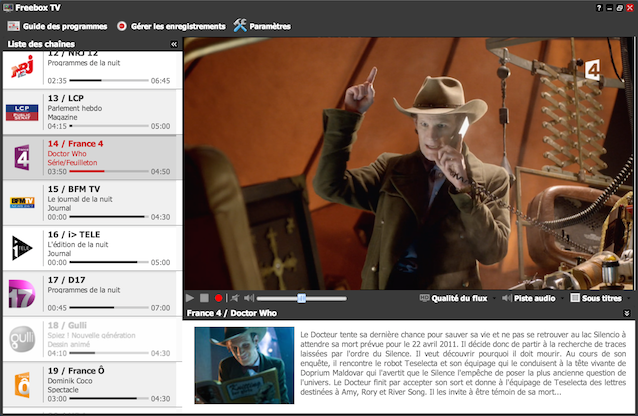Viewport: 638px width, 416px height.
Task: Click the video playback area
Action: (408, 164)
